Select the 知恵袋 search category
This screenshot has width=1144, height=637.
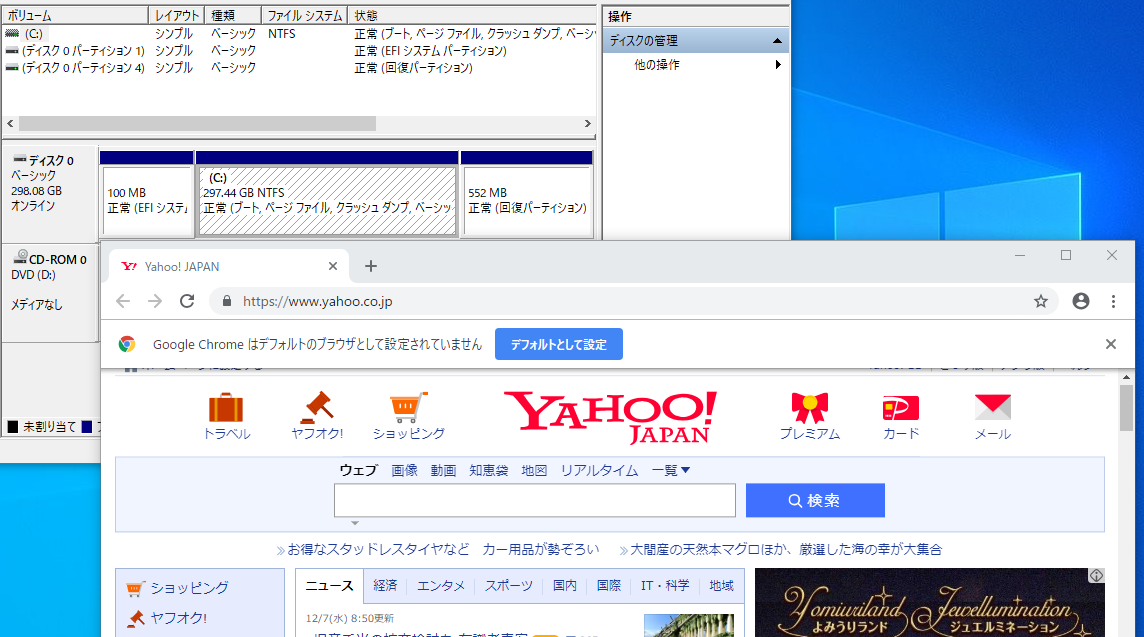[488, 471]
